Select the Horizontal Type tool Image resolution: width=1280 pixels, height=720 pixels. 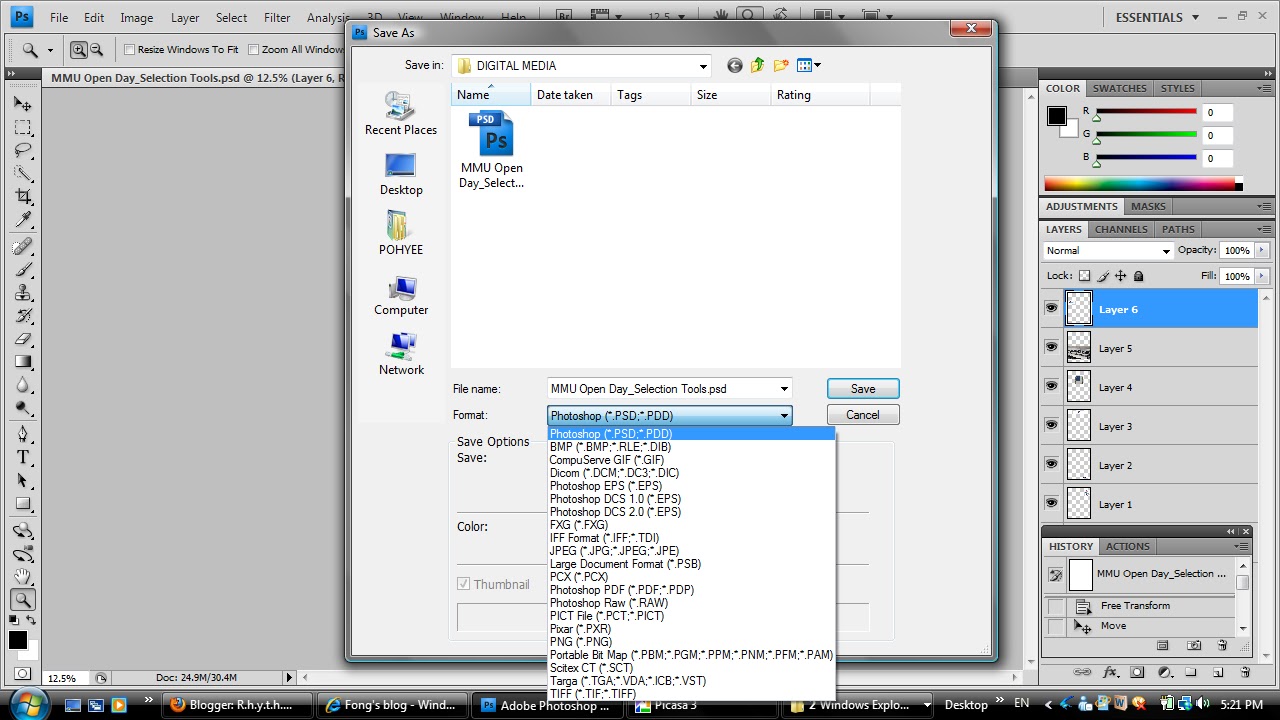pos(23,457)
